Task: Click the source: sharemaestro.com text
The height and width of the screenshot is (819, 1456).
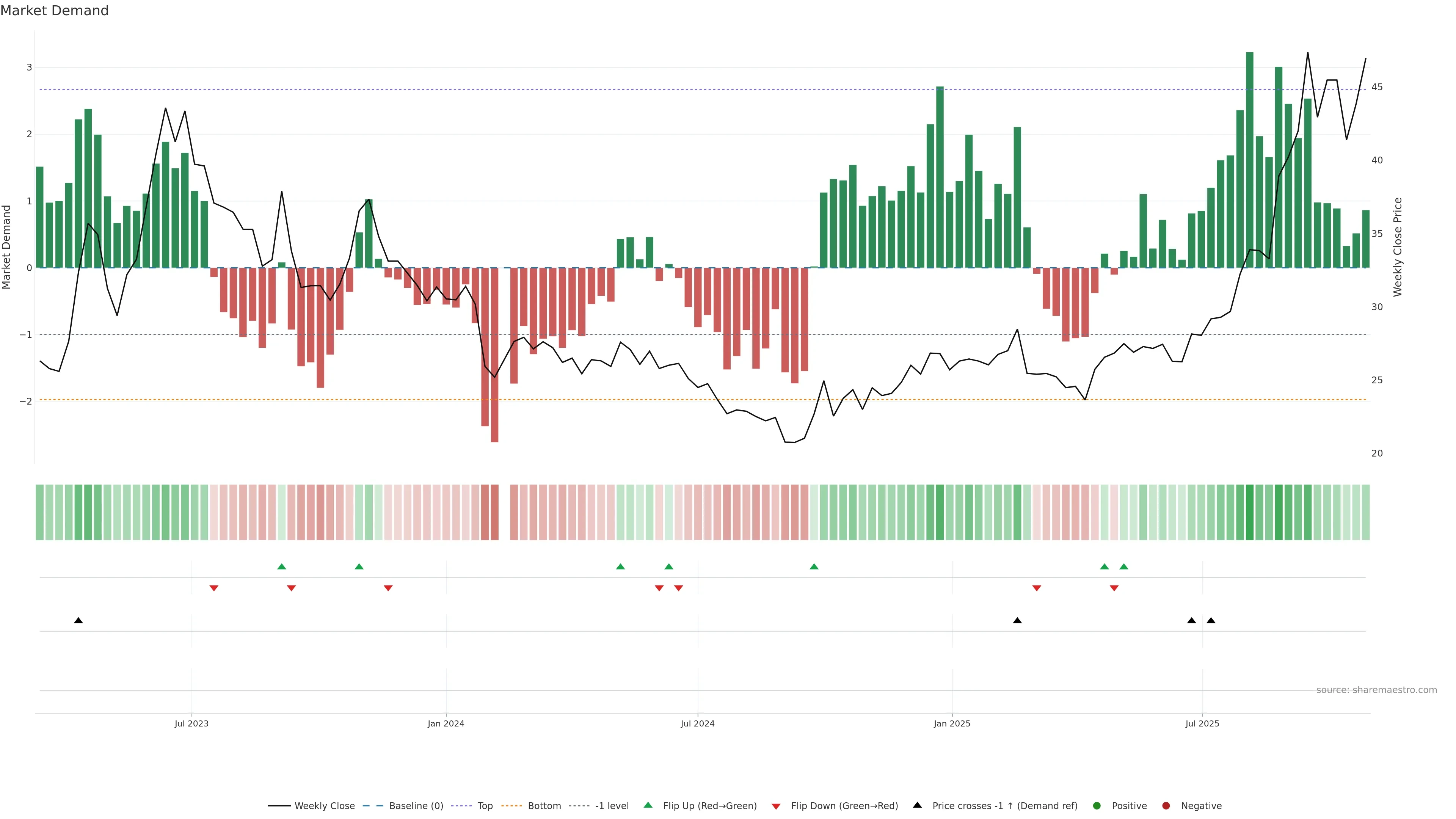Action: 1376,690
